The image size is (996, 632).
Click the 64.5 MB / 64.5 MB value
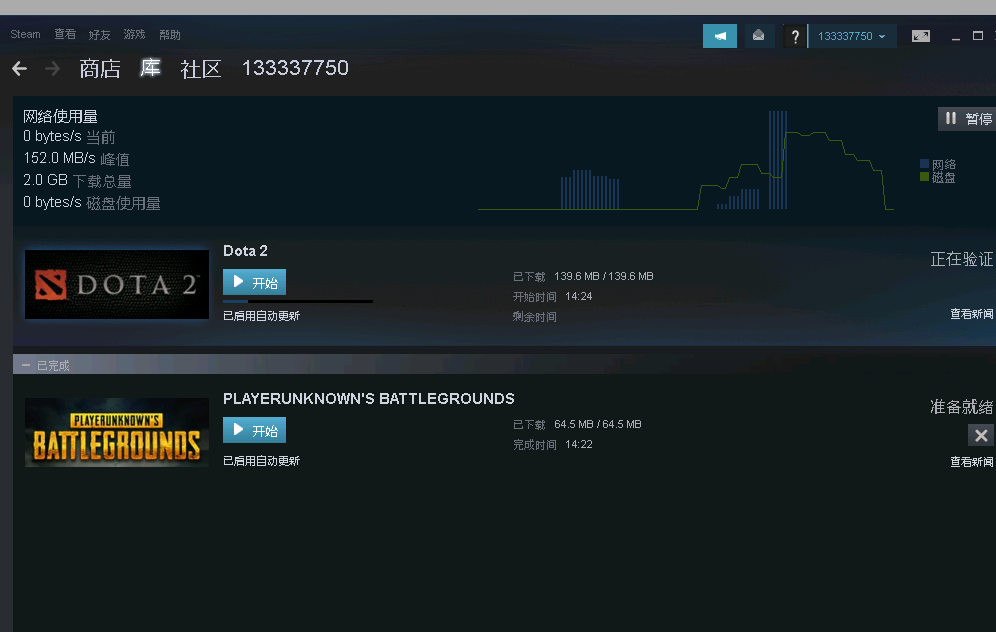[598, 424]
